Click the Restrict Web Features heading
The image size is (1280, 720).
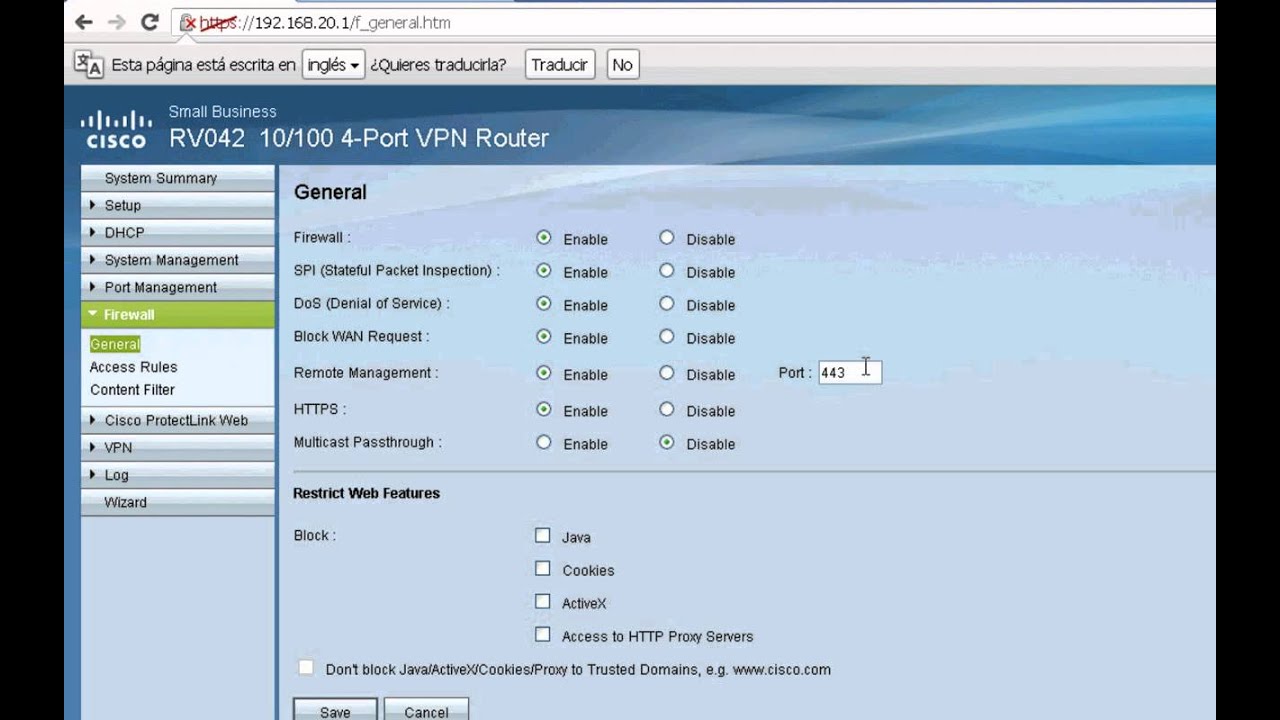[366, 493]
